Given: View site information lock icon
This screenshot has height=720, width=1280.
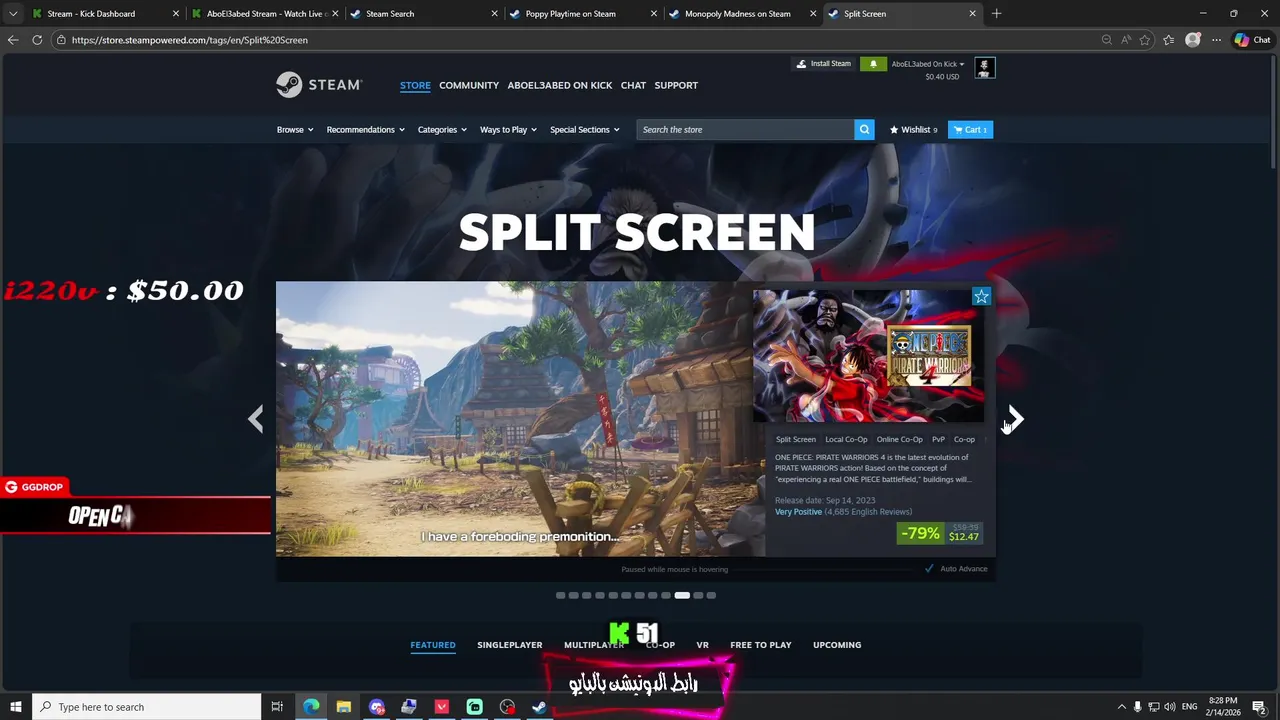Looking at the screenshot, I should coord(61,40).
